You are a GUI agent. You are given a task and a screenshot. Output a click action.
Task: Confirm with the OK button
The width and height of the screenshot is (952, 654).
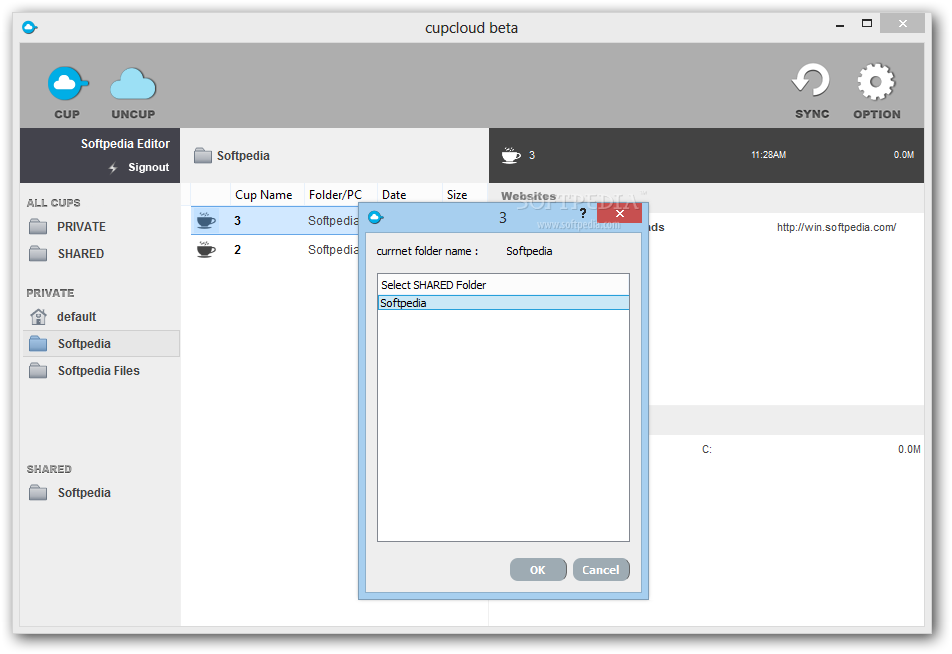(x=538, y=570)
